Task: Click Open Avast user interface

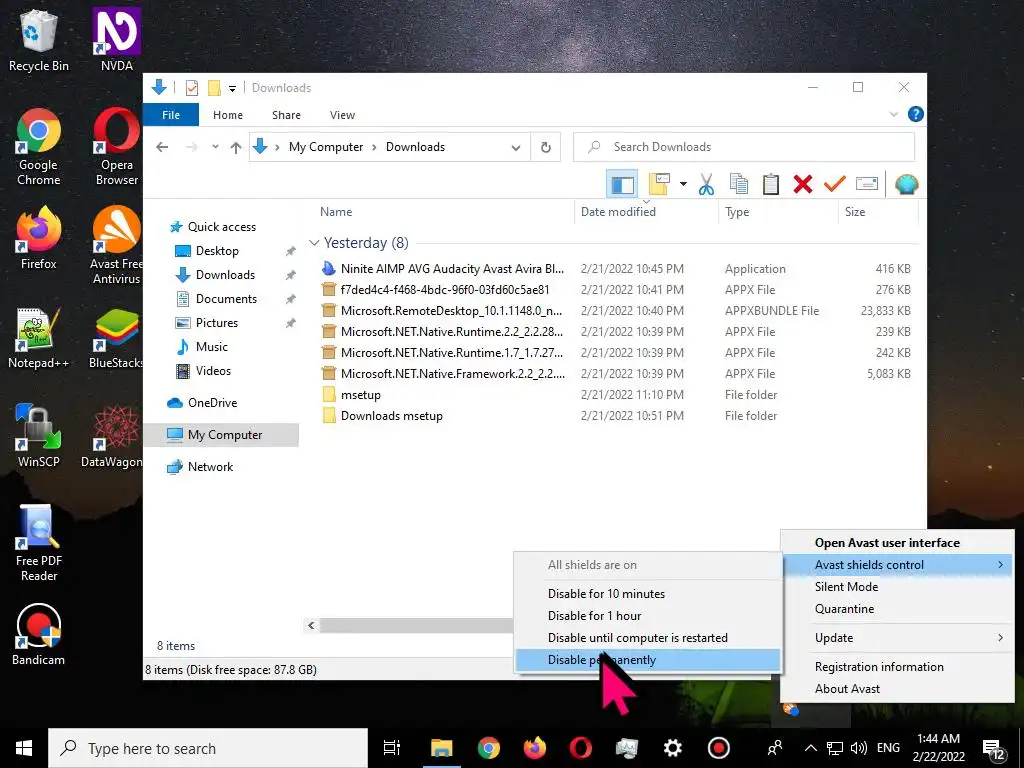Action: pos(897,543)
